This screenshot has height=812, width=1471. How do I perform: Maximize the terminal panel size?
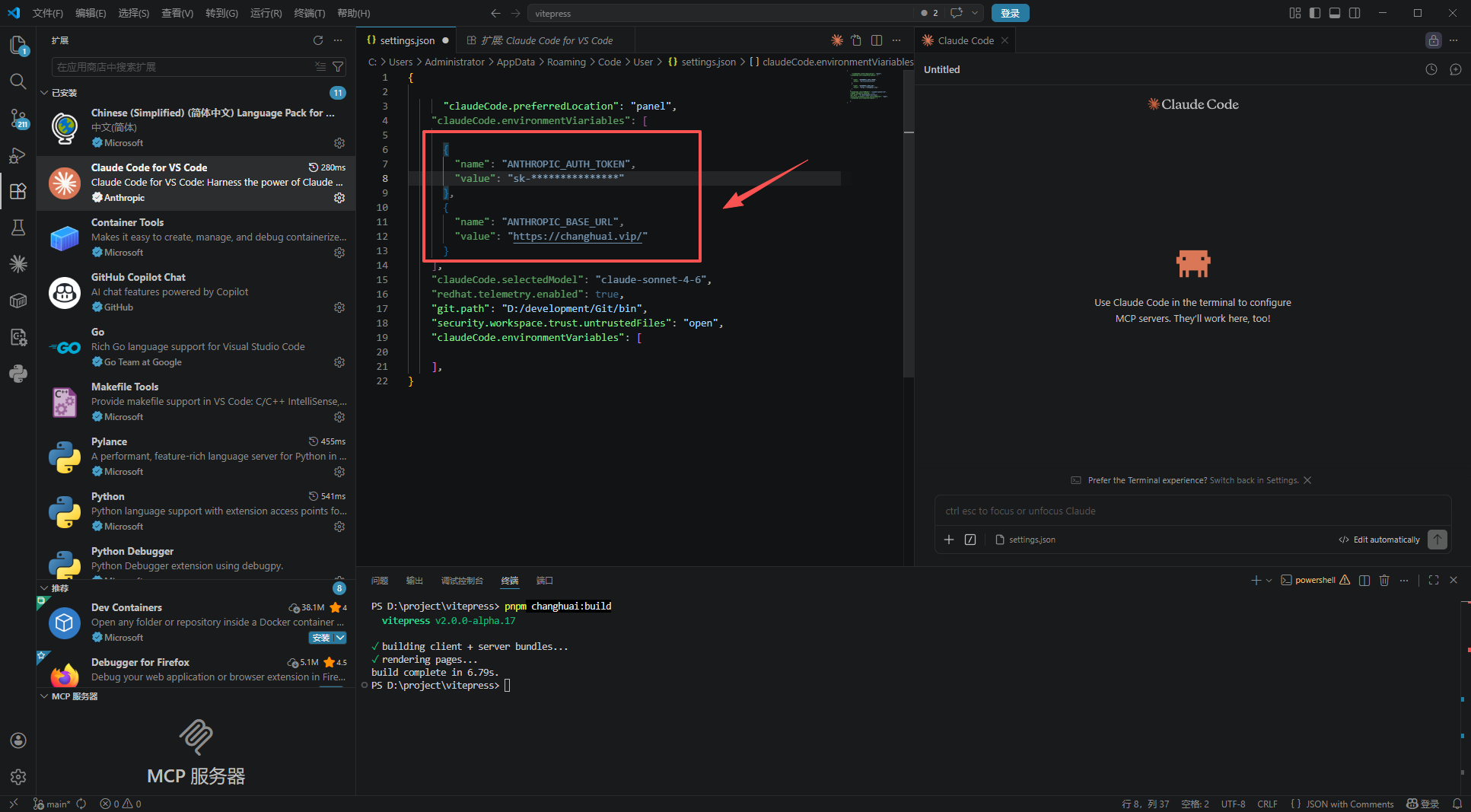1434,580
